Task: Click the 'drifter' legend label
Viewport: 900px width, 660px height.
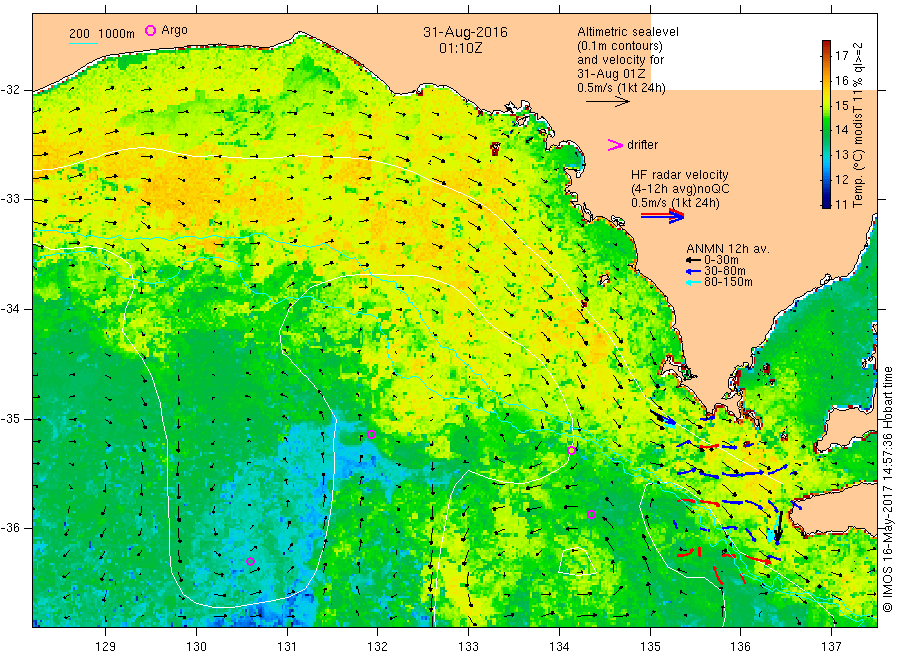Action: click(x=642, y=145)
